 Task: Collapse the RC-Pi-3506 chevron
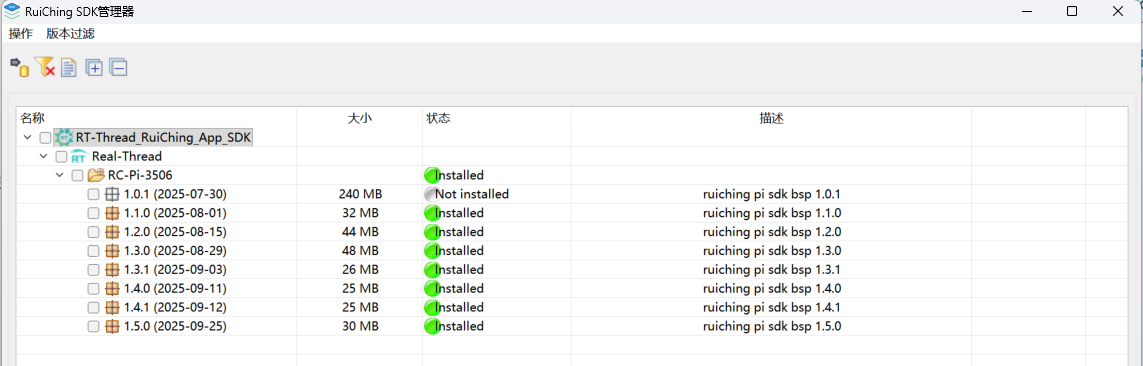61,175
